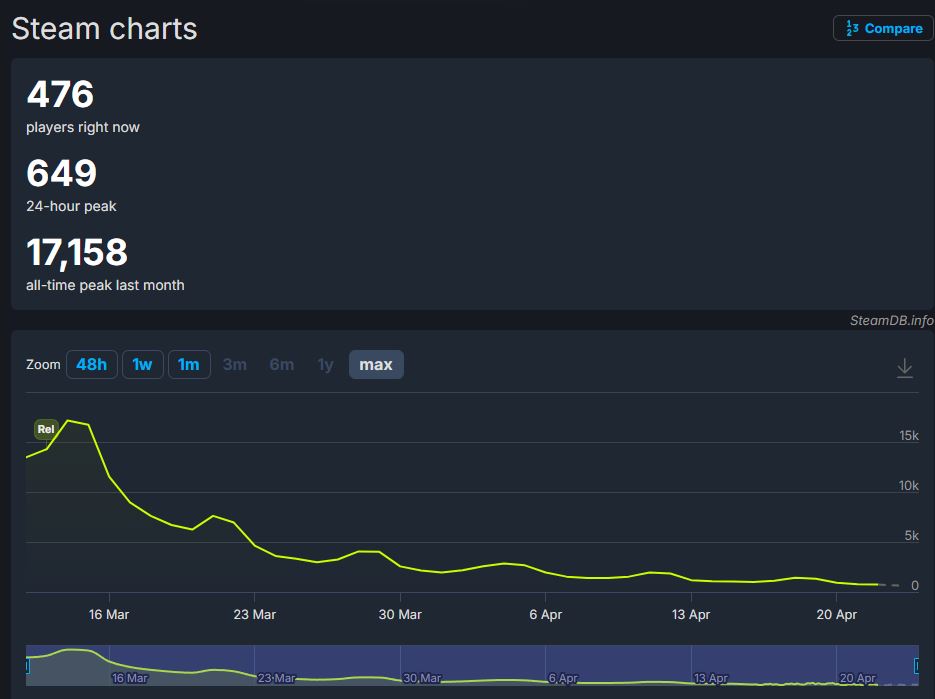This screenshot has width=935, height=699.
Task: Grab the right navigator range handle
Action: (917, 665)
